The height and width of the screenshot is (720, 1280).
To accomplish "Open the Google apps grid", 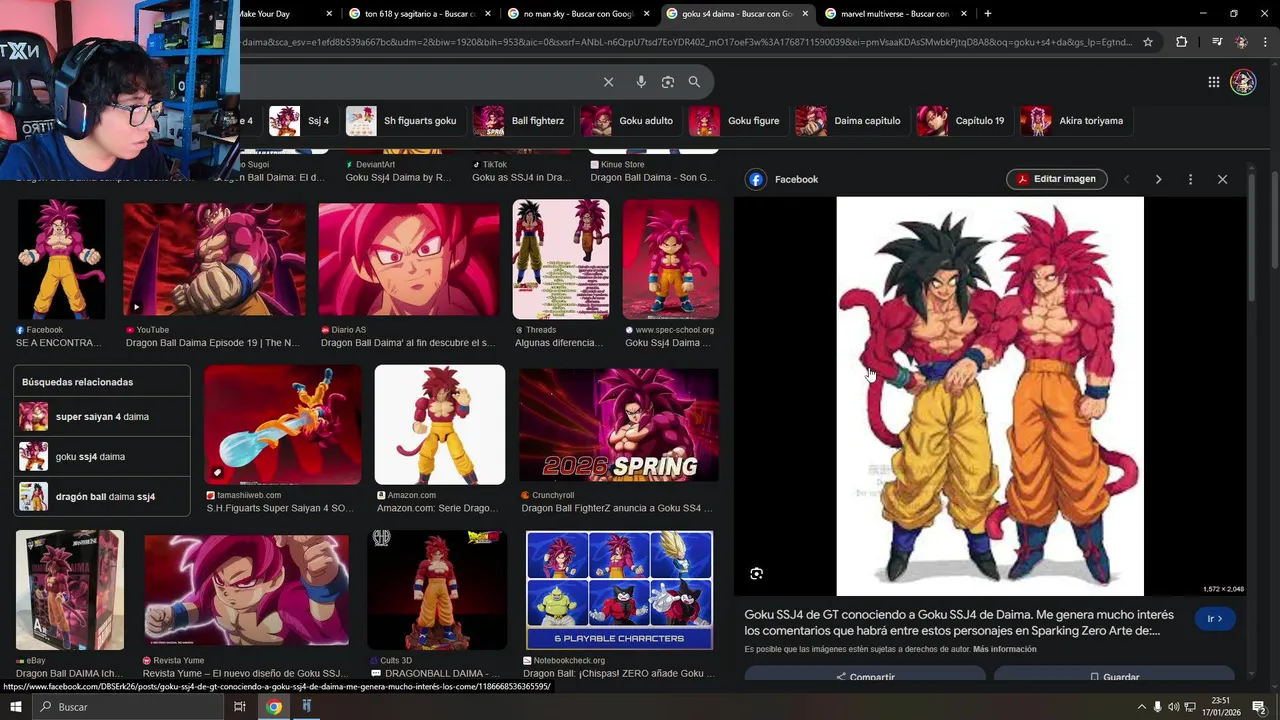I will coord(1213,82).
